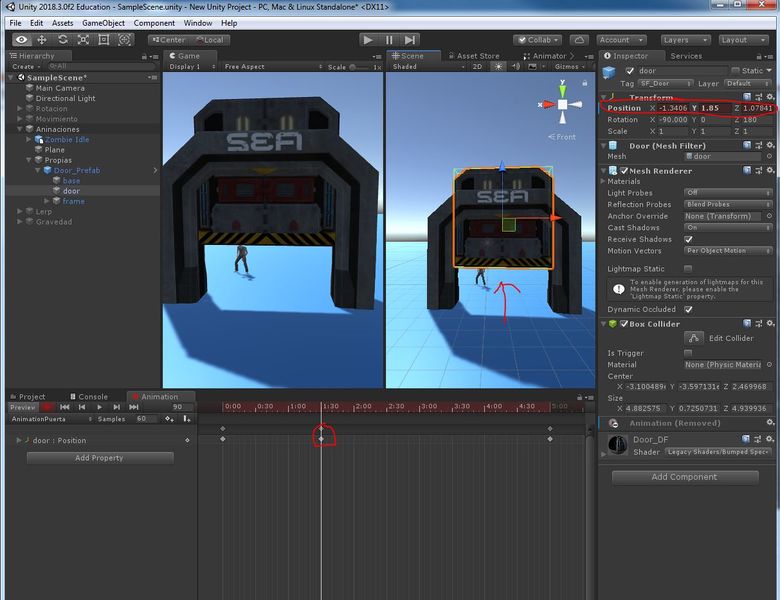Toggle Static checkbox
The width and height of the screenshot is (780, 600).
tap(736, 71)
